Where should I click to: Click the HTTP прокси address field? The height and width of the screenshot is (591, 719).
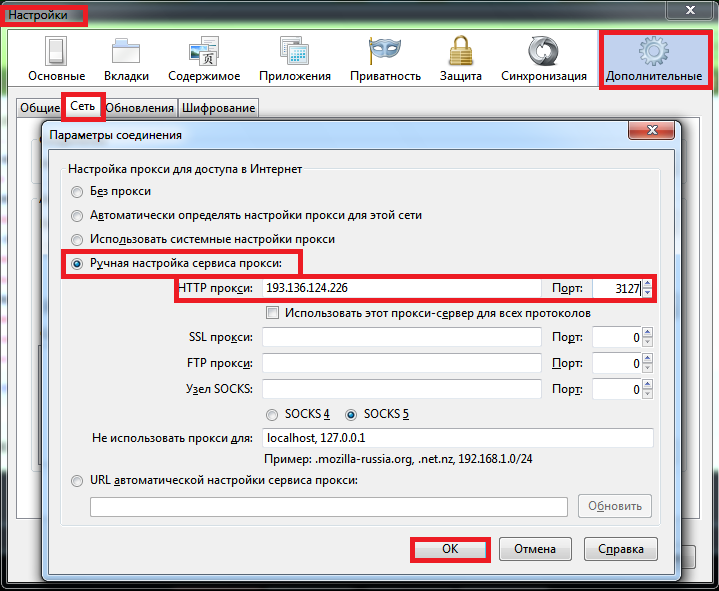402,288
